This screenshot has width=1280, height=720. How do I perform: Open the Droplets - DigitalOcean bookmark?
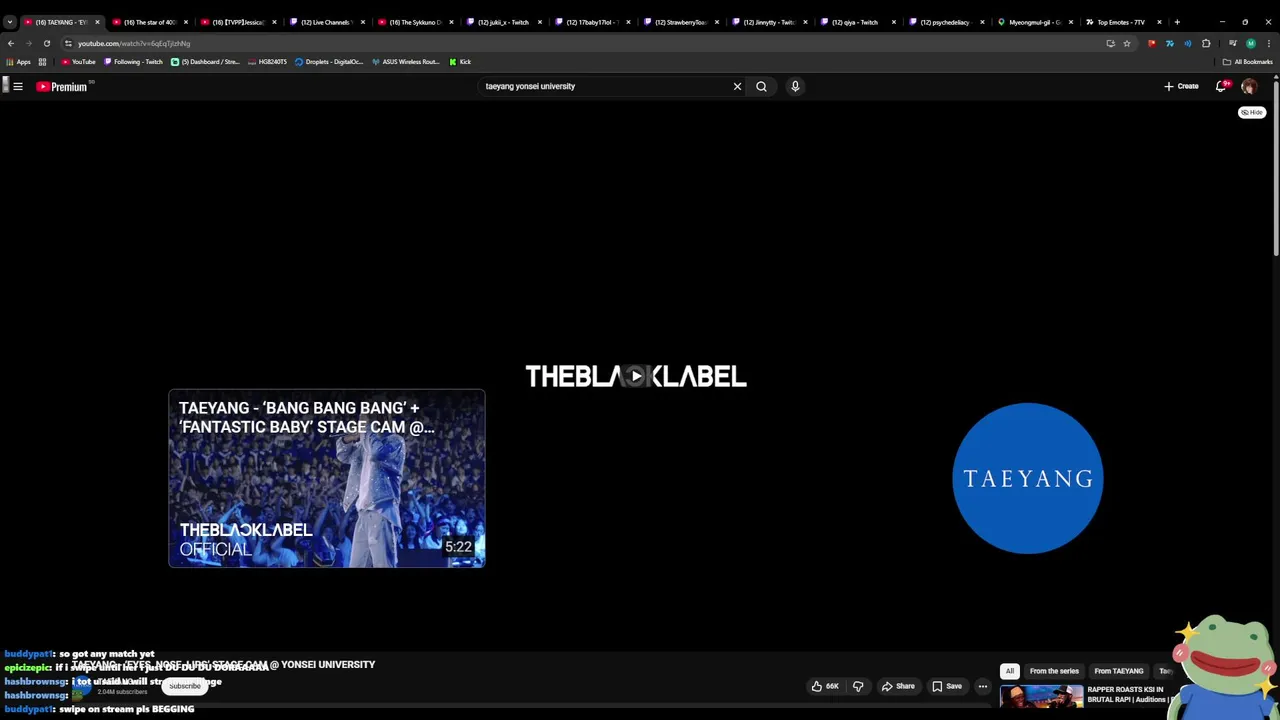pyautogui.click(x=329, y=62)
